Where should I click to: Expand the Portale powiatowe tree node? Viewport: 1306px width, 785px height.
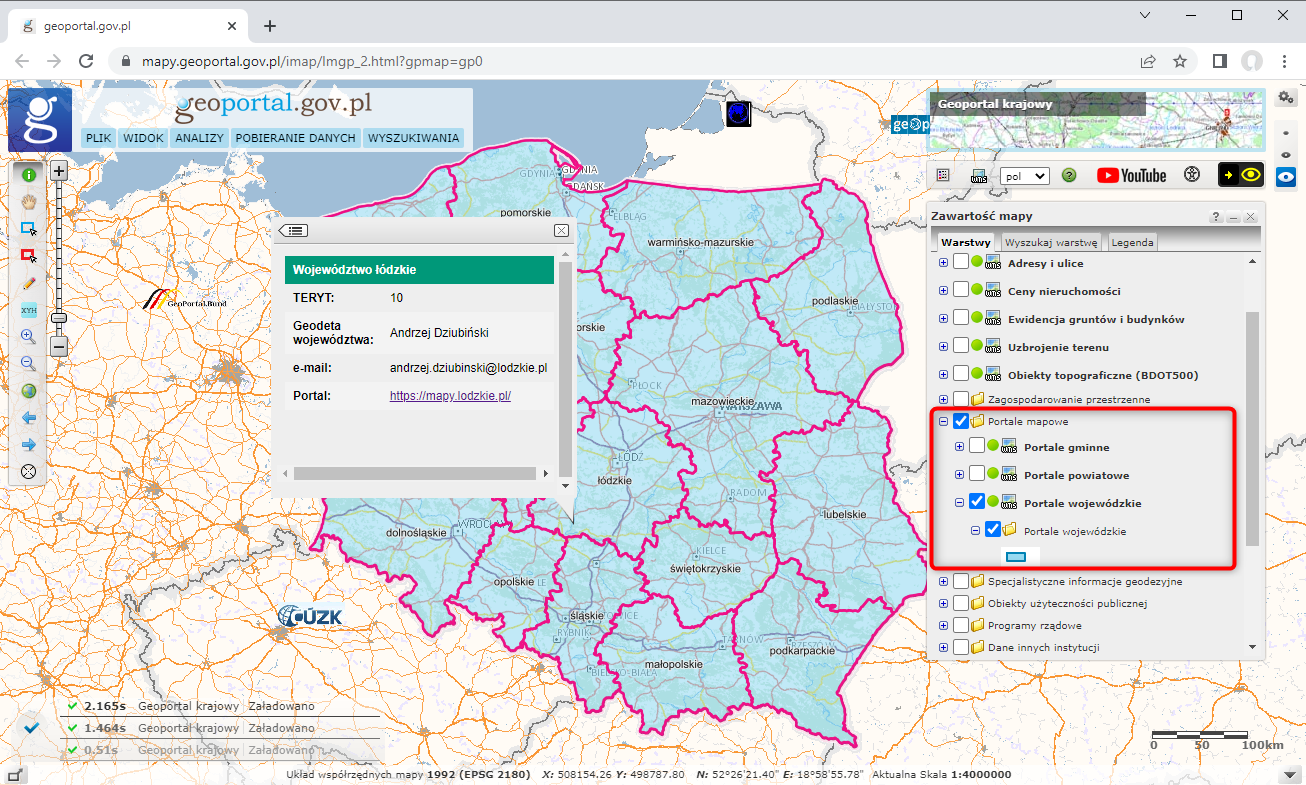(960, 475)
